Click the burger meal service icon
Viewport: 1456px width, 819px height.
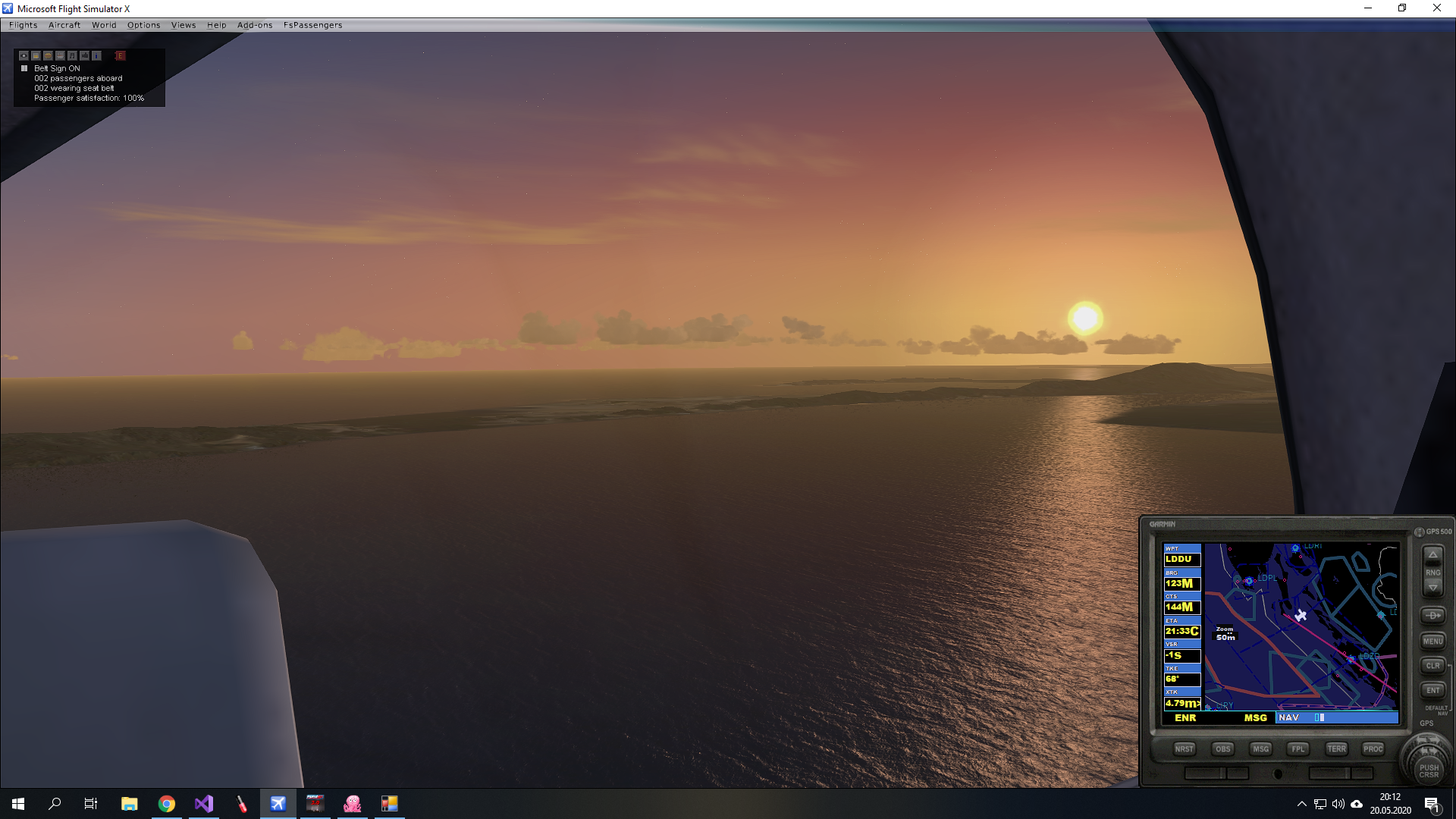pos(48,55)
